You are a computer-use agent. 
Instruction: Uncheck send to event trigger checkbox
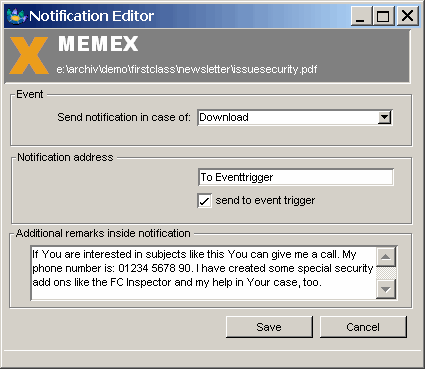[x=204, y=201]
